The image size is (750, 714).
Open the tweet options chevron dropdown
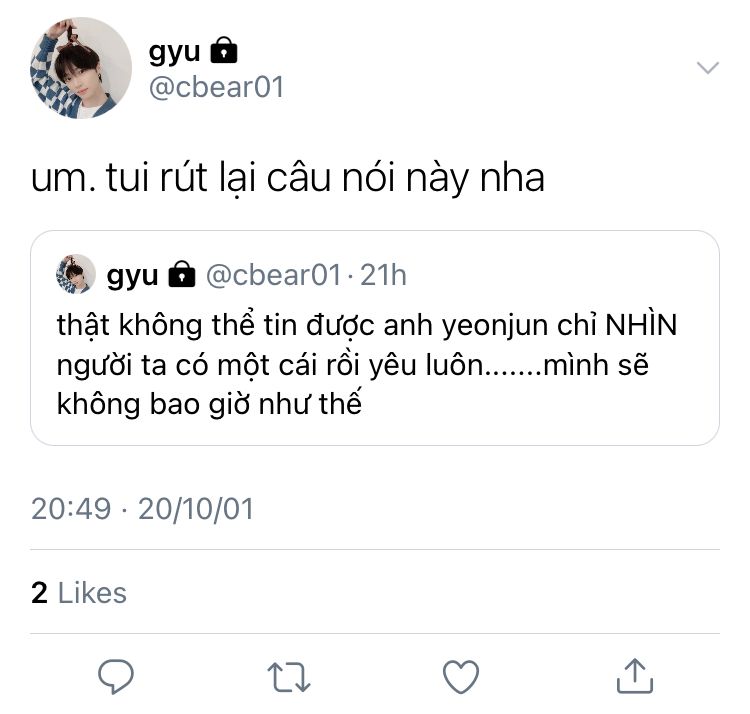[x=708, y=67]
